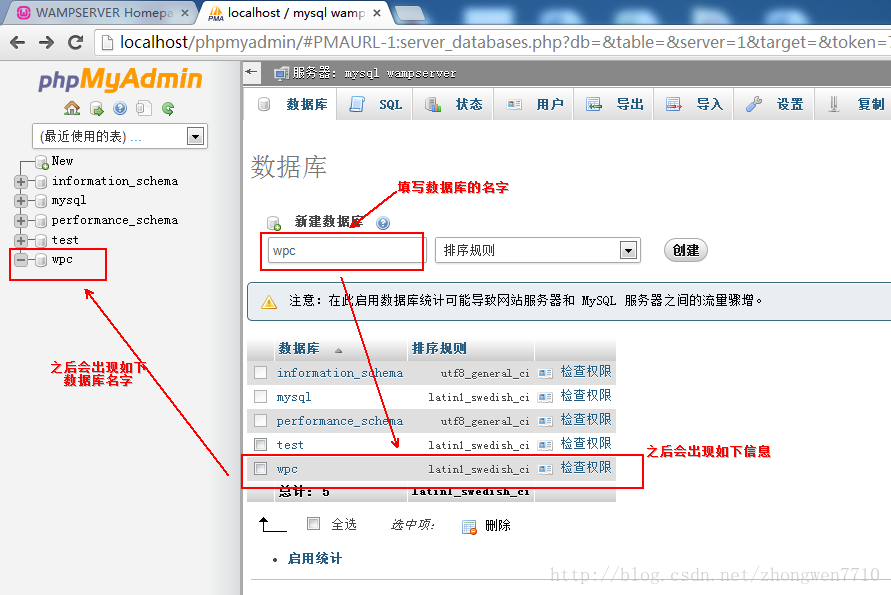The height and width of the screenshot is (595, 891).
Task: Tick the information_schema checkbox
Action: coord(260,372)
